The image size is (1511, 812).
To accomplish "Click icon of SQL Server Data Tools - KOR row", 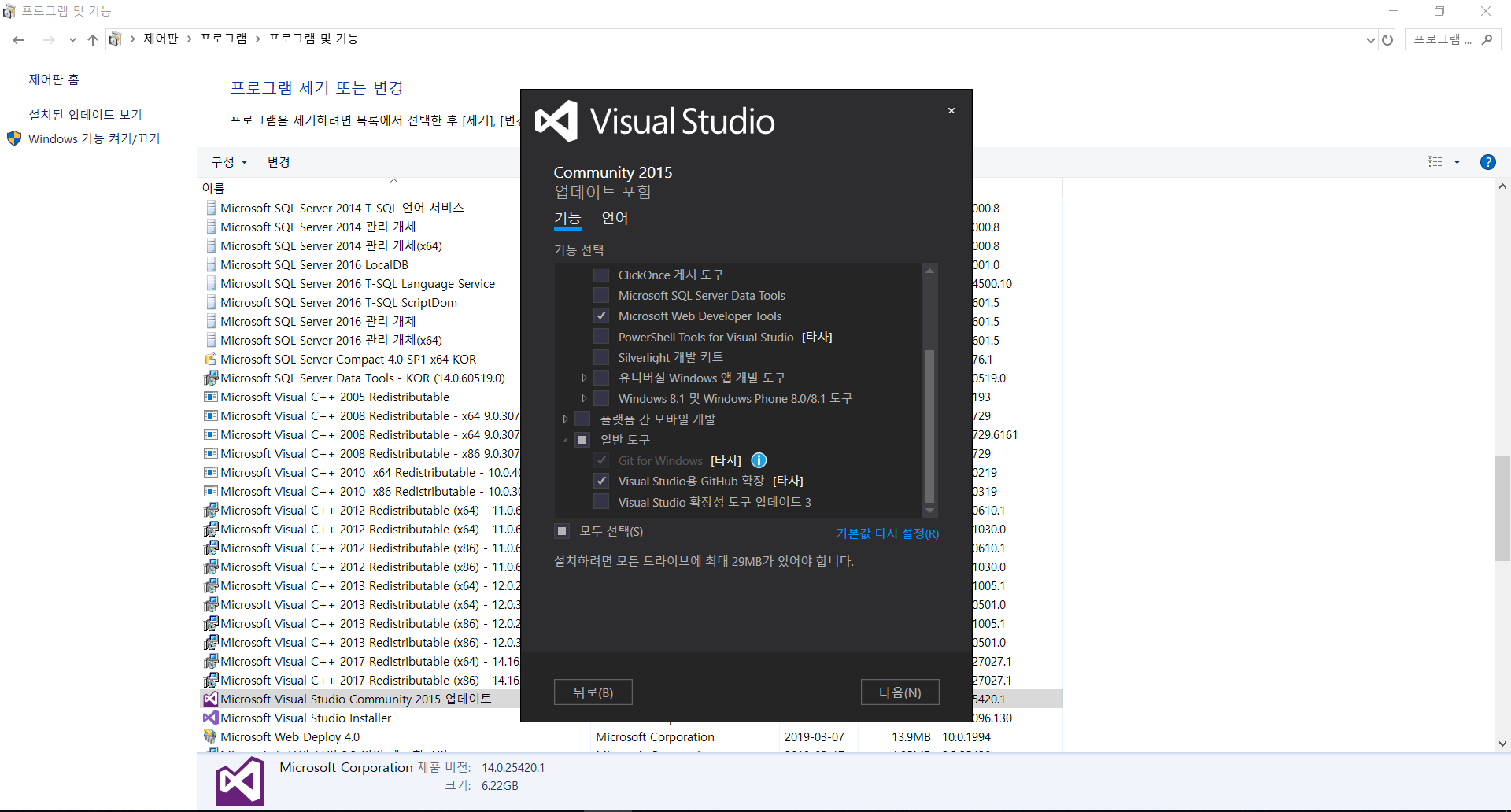I will [x=211, y=378].
